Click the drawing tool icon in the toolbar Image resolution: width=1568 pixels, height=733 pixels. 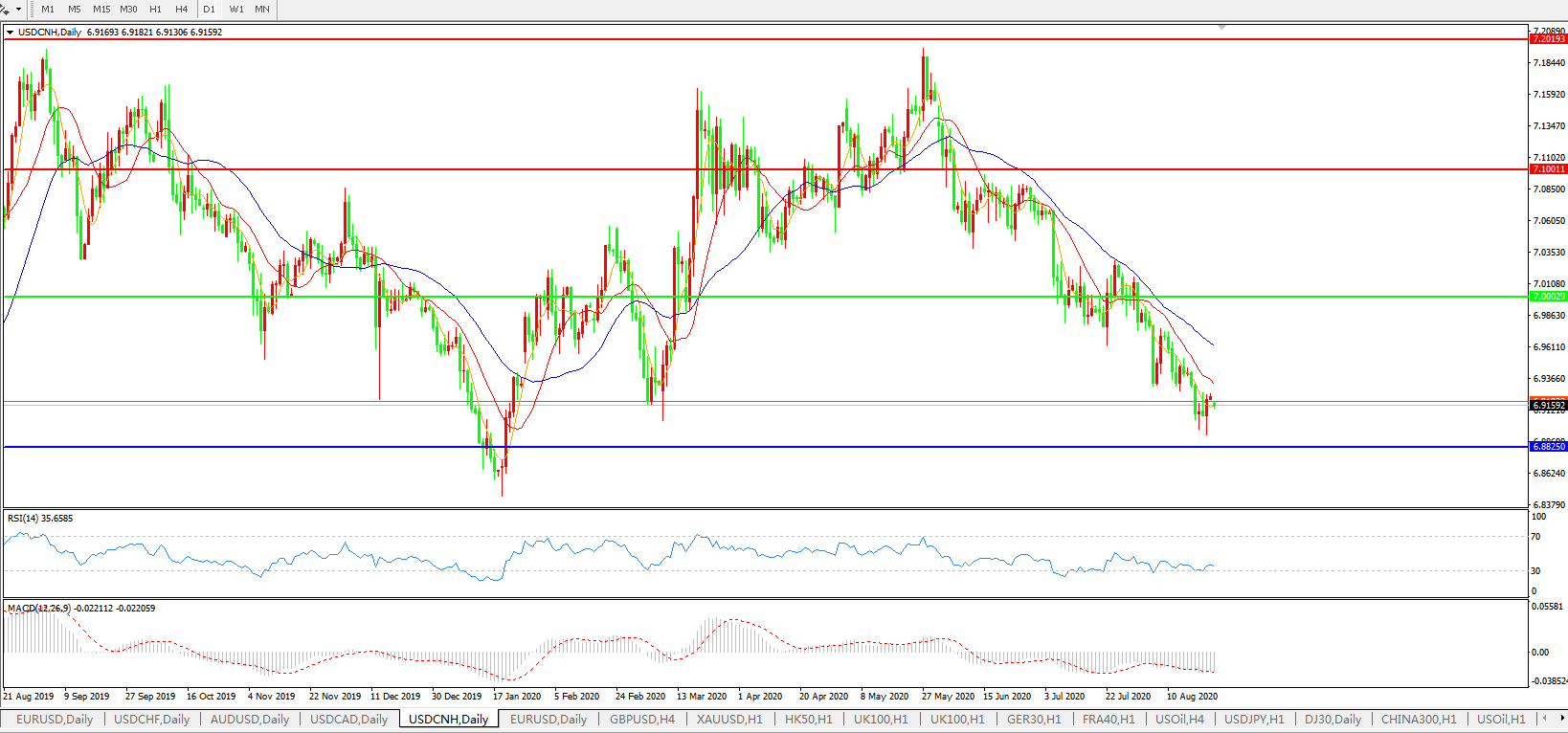[6, 9]
